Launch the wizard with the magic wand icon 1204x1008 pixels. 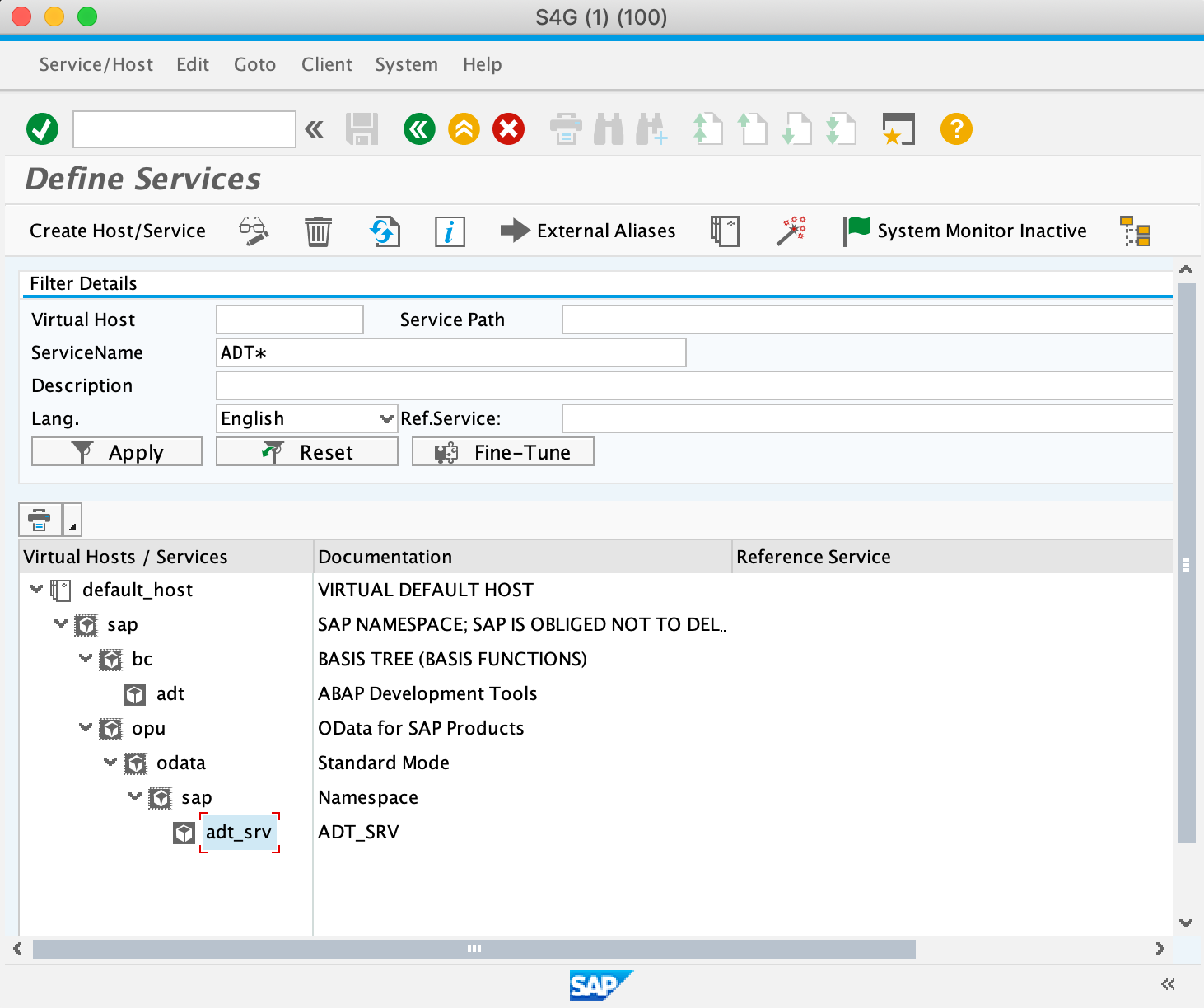tap(791, 231)
